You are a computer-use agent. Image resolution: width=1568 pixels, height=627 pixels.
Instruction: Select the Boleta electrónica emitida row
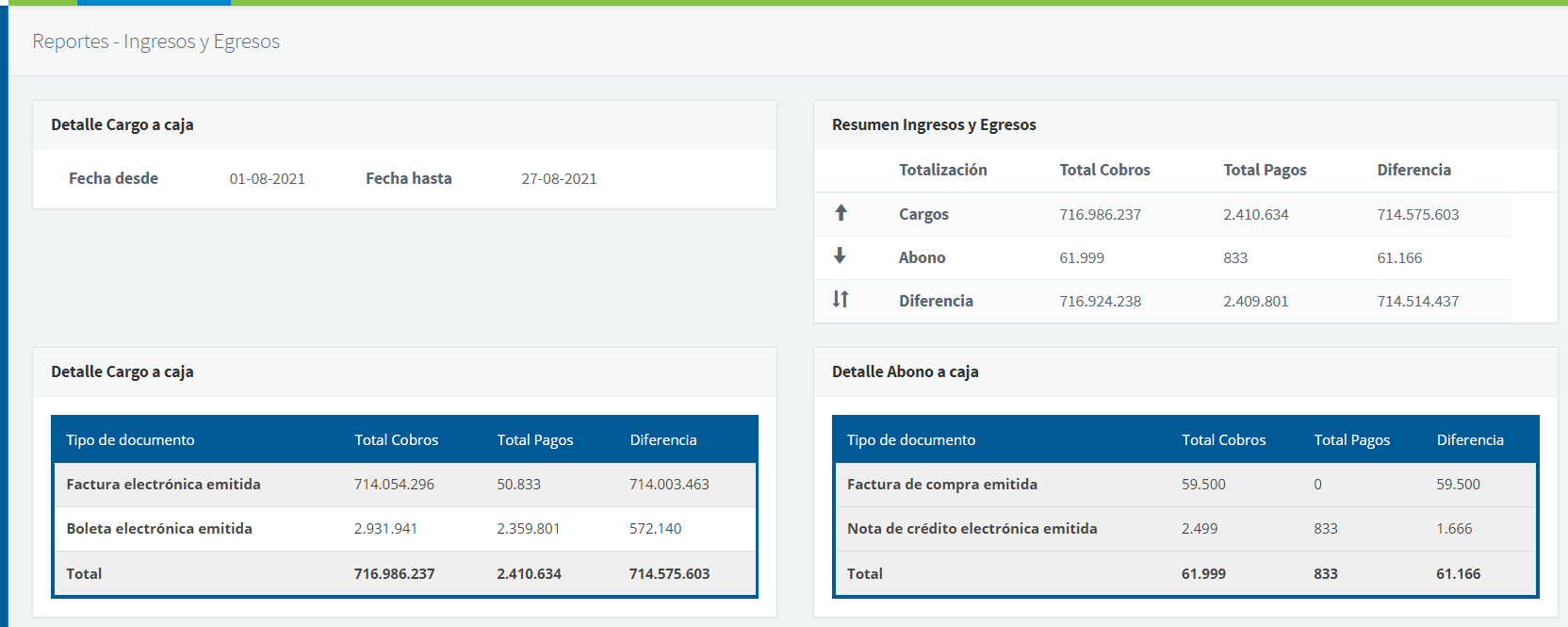click(159, 529)
